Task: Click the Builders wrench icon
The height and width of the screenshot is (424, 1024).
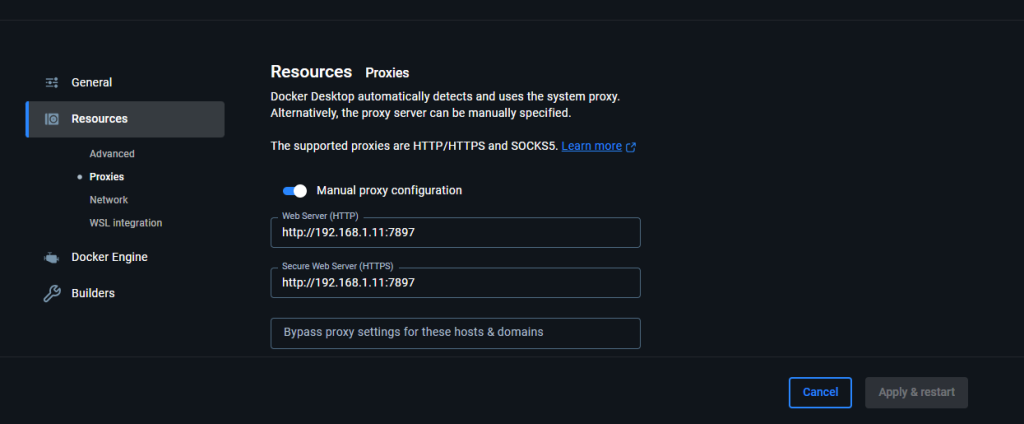Action: [x=52, y=293]
